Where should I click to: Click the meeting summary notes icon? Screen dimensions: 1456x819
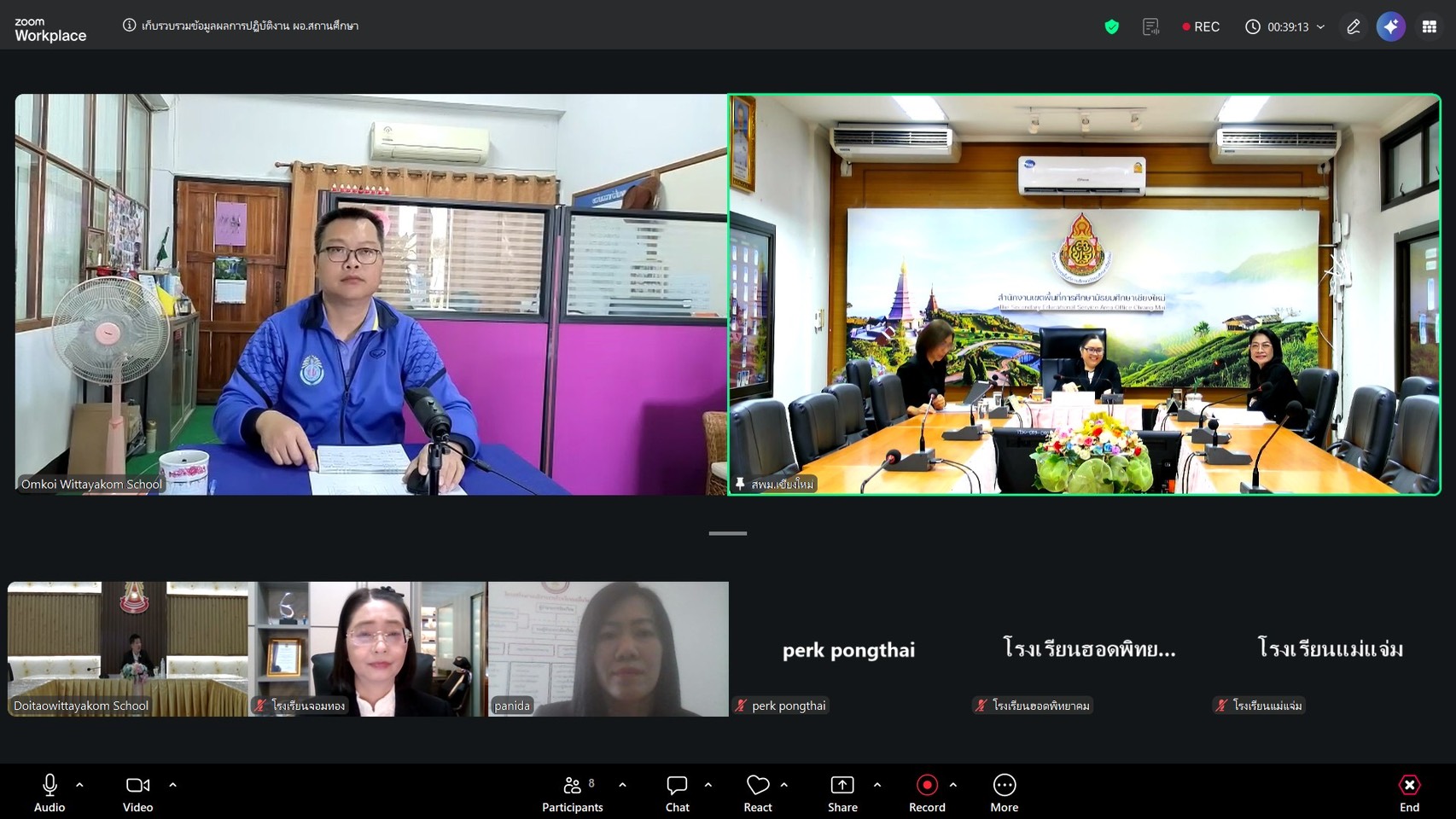tap(1150, 26)
